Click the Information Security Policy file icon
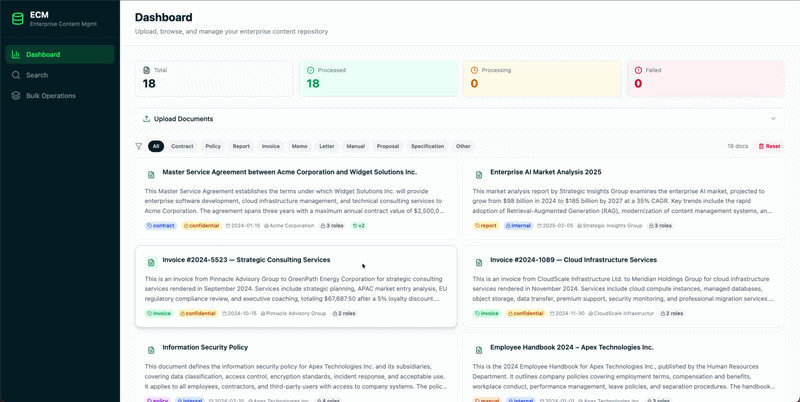 (x=151, y=350)
